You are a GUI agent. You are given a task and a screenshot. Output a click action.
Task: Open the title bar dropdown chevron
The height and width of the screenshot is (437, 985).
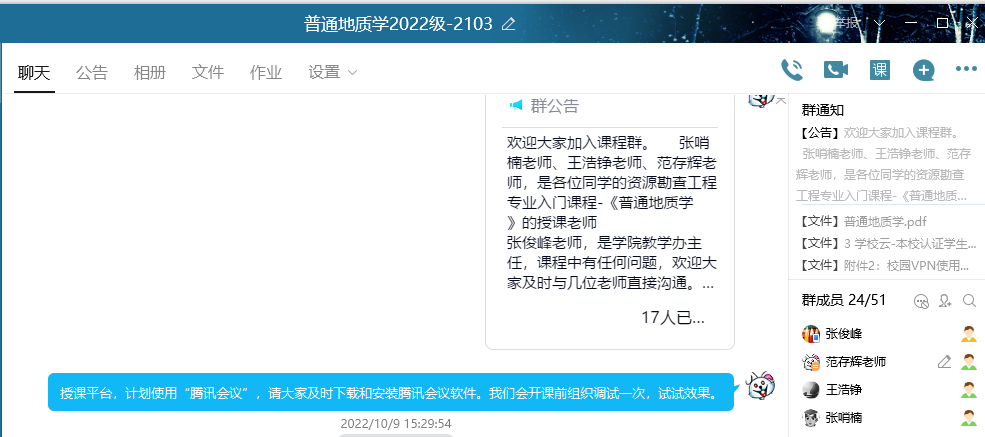pyautogui.click(x=879, y=23)
